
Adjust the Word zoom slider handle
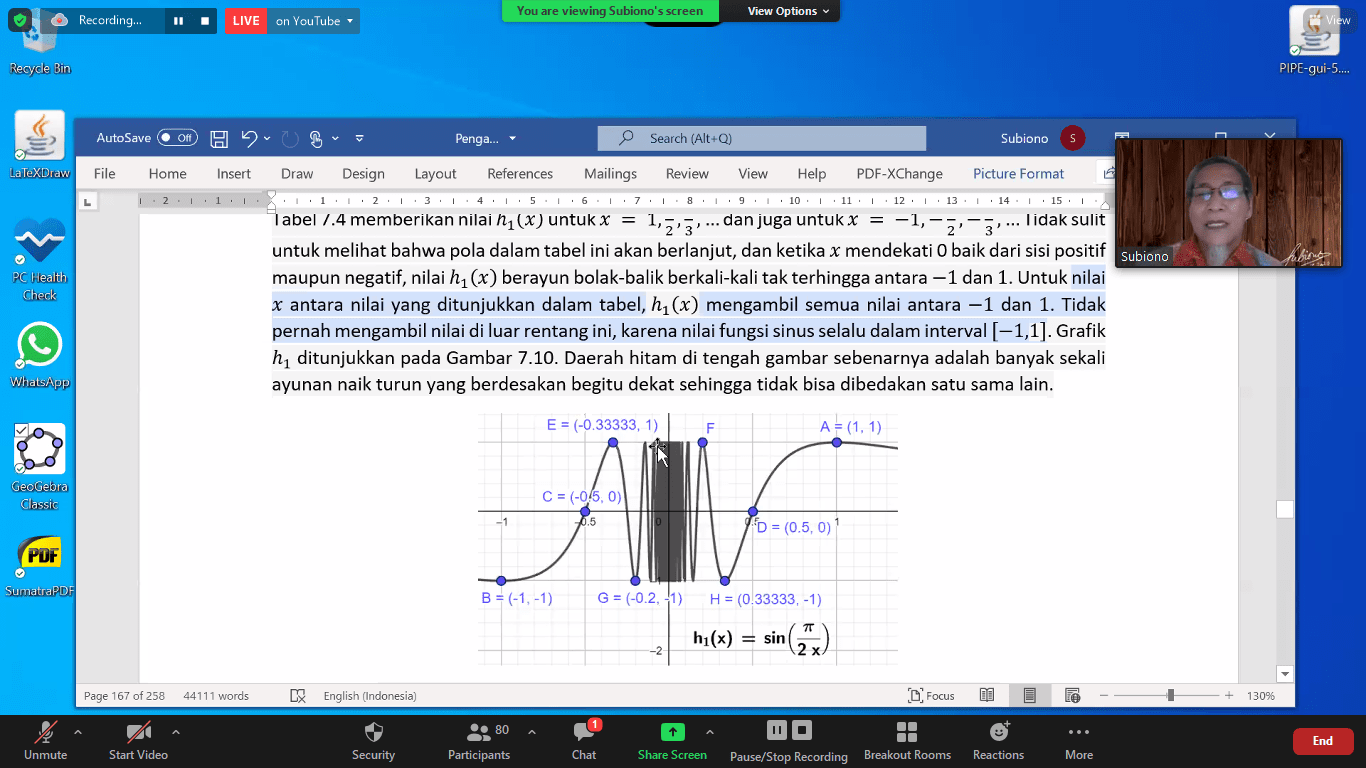pos(1170,696)
